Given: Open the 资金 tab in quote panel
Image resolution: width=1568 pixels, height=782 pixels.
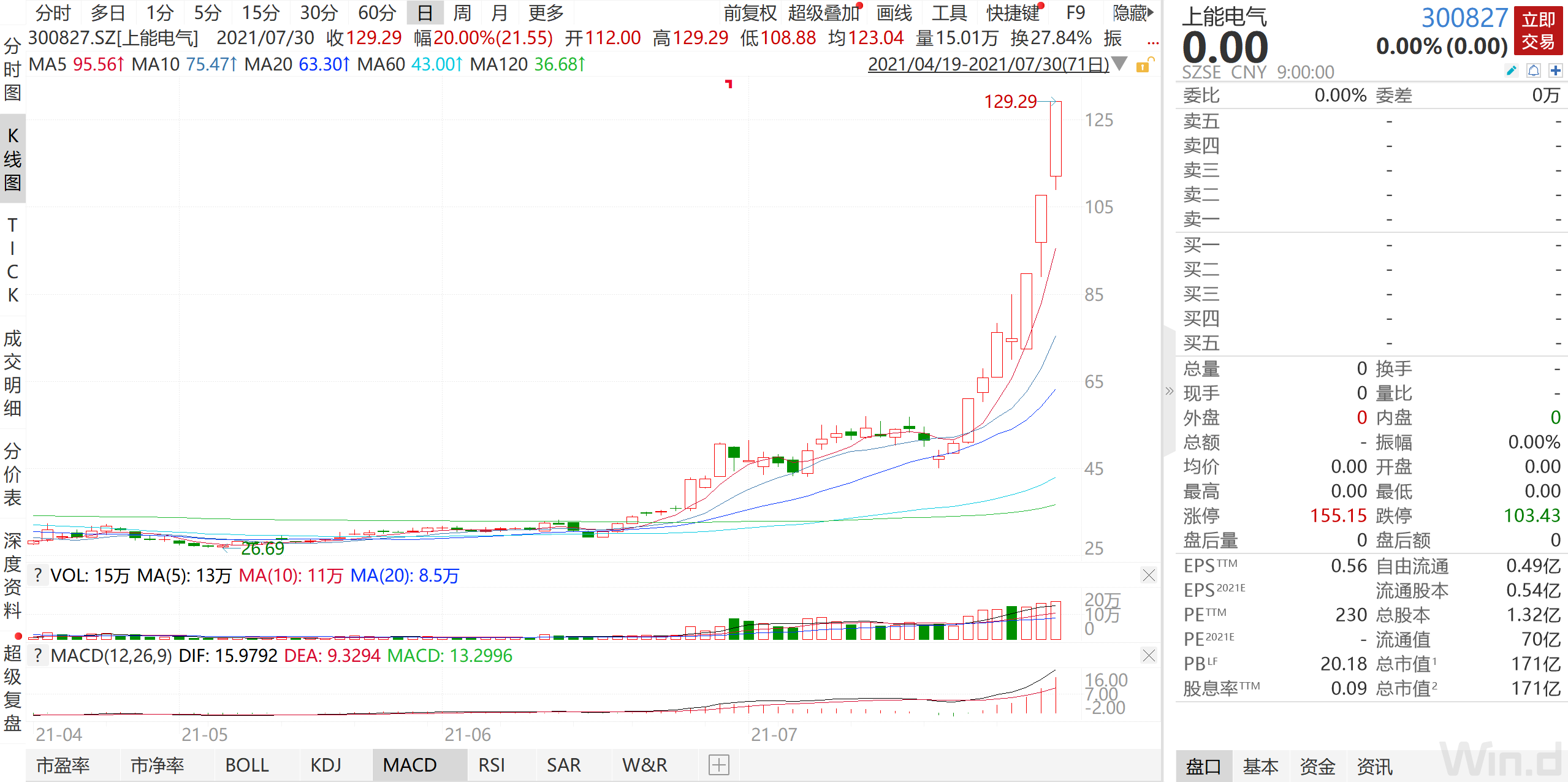Looking at the screenshot, I should 1317,766.
